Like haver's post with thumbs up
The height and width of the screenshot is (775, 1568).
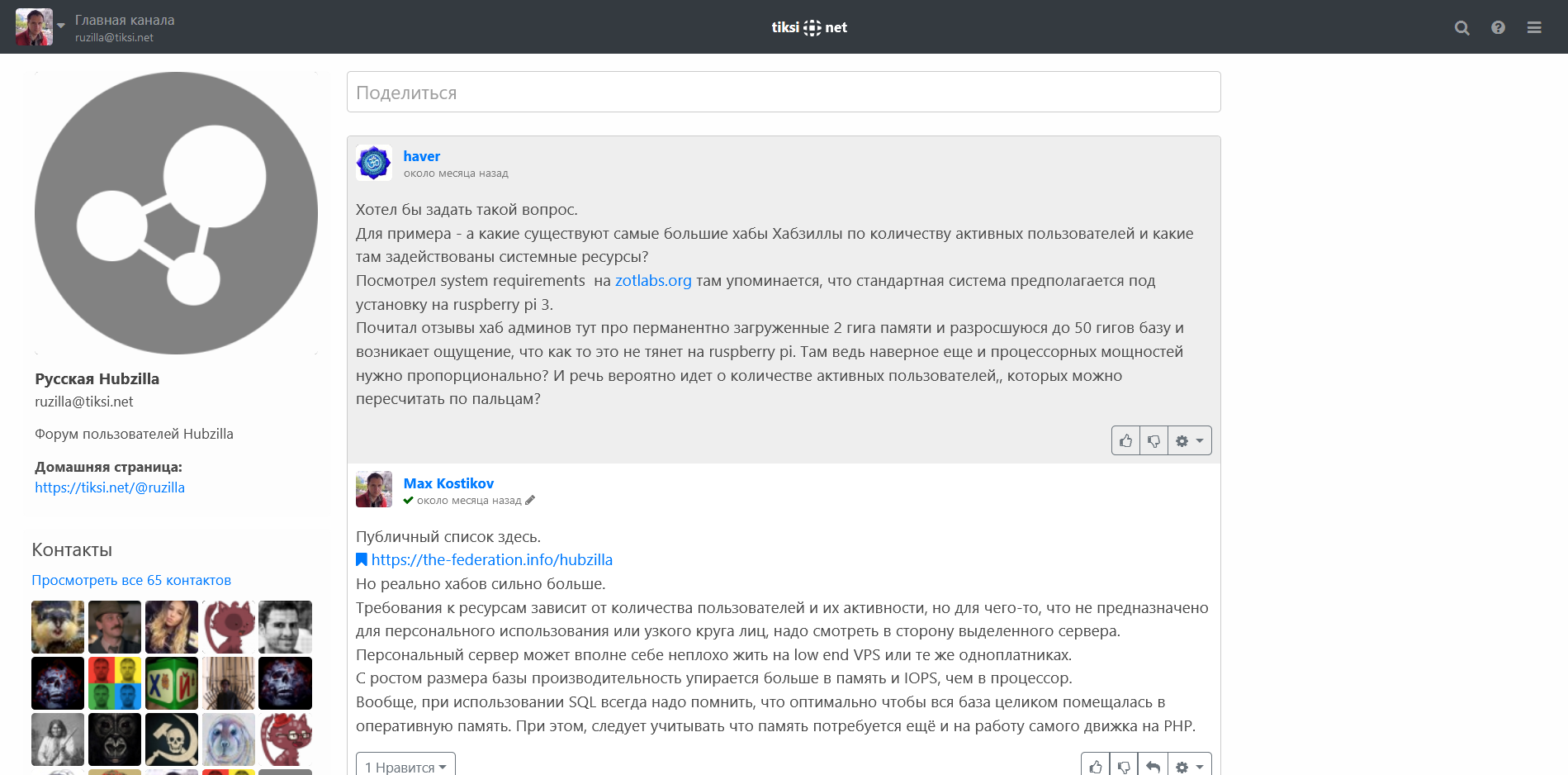click(1125, 441)
